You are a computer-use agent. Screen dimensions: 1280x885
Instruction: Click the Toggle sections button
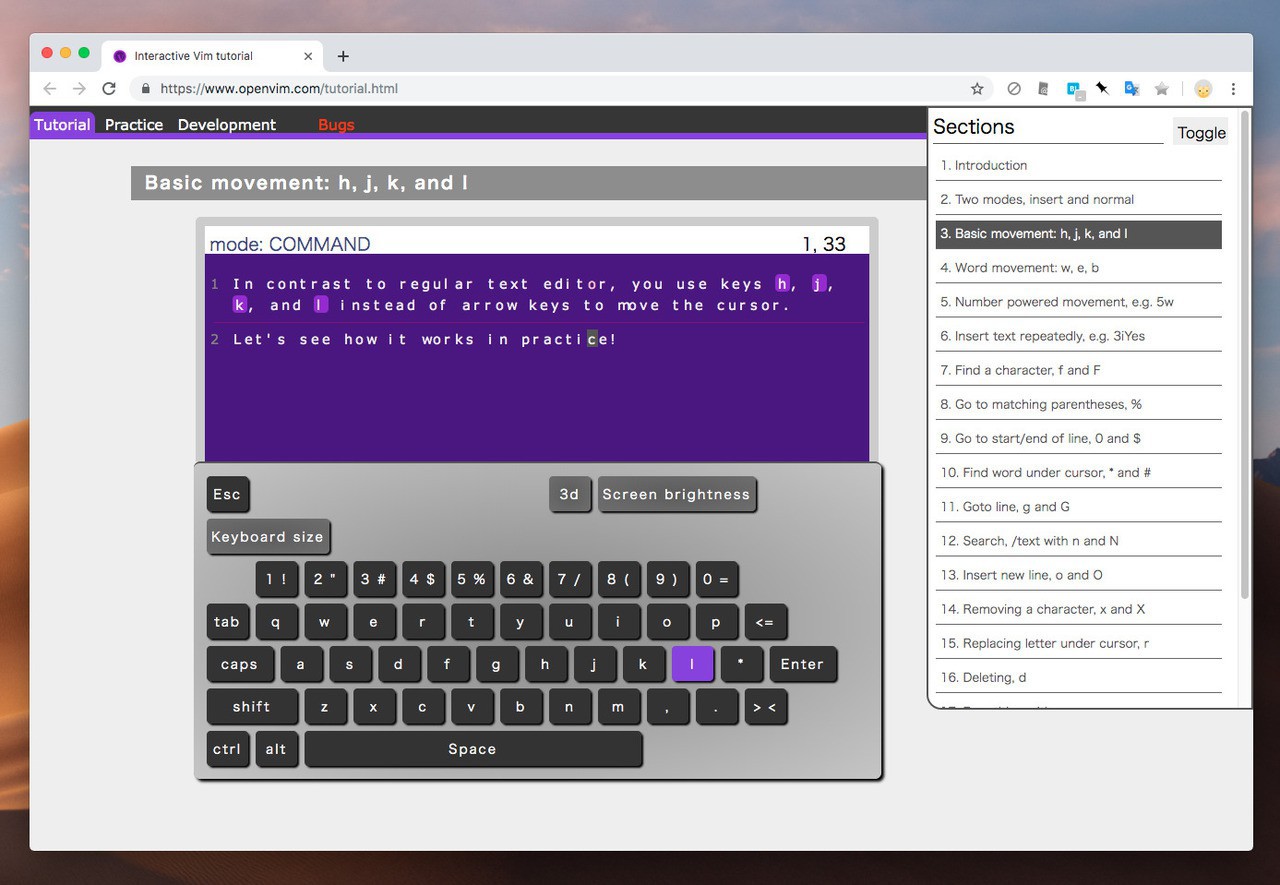[1201, 132]
